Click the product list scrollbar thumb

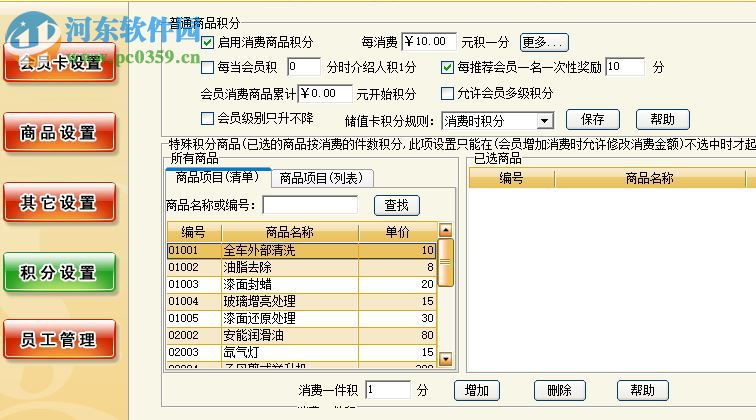(x=446, y=262)
